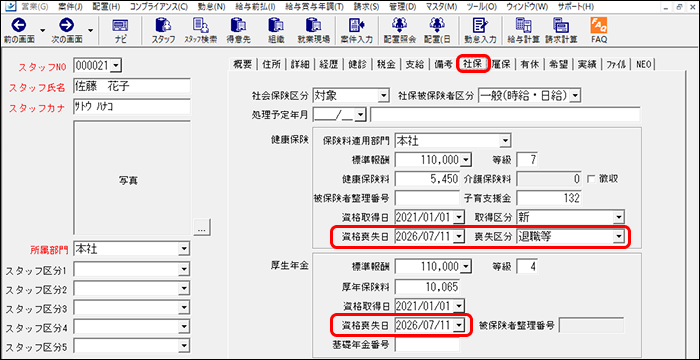Open the 勤怠(N) menu
The image size is (700, 360).
[x=212, y=7]
